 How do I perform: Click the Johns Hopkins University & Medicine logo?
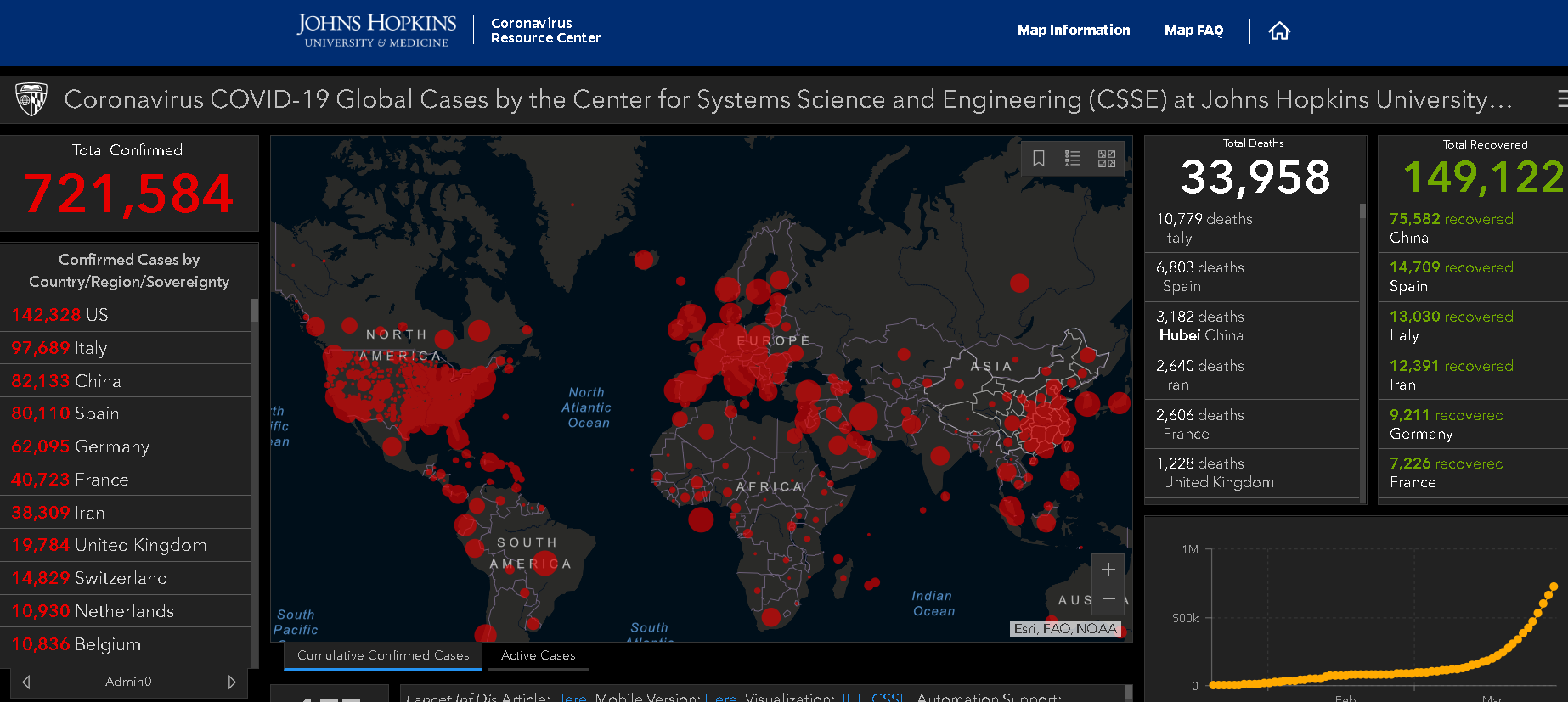click(376, 31)
